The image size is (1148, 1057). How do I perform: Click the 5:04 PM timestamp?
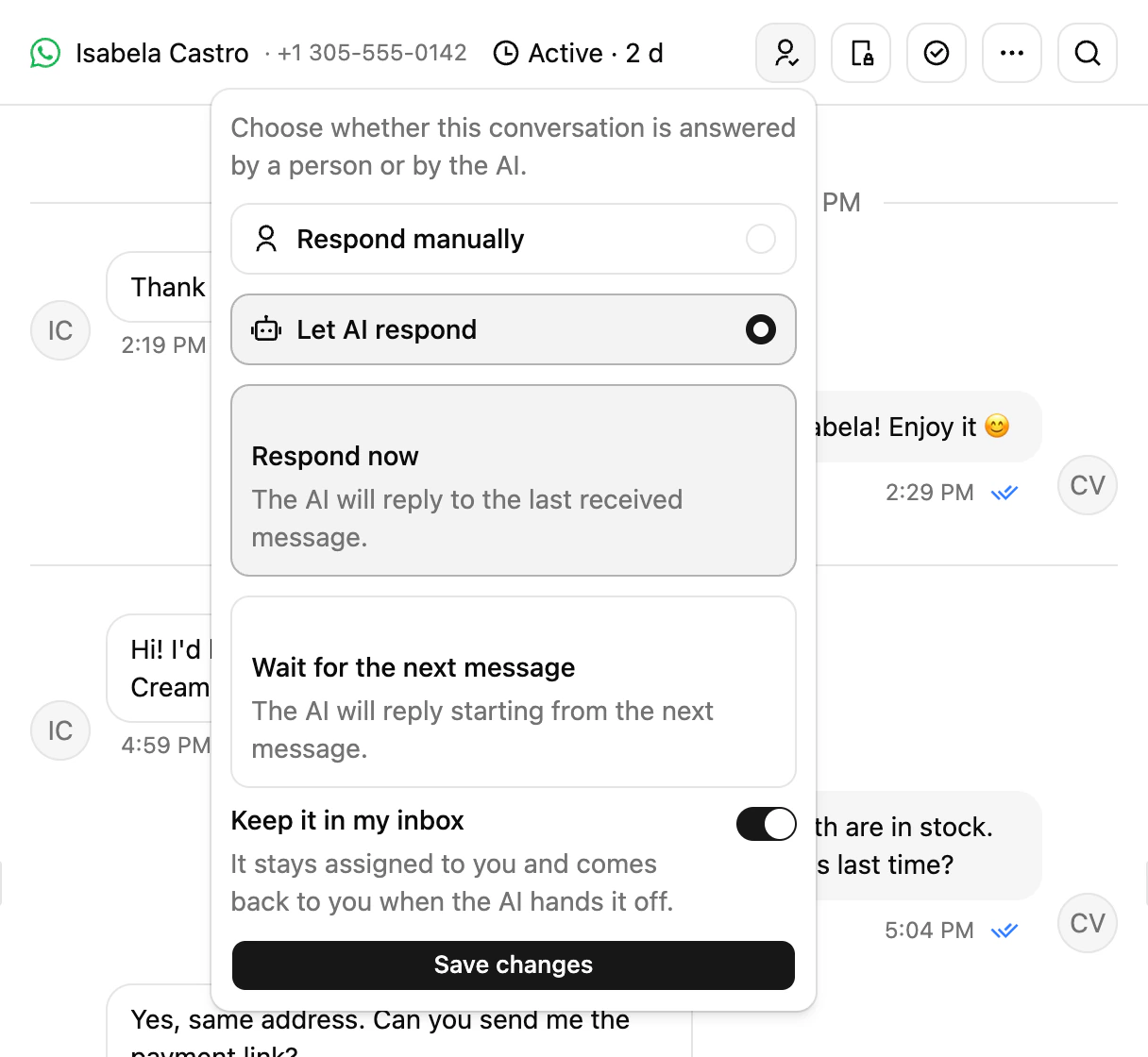click(929, 931)
